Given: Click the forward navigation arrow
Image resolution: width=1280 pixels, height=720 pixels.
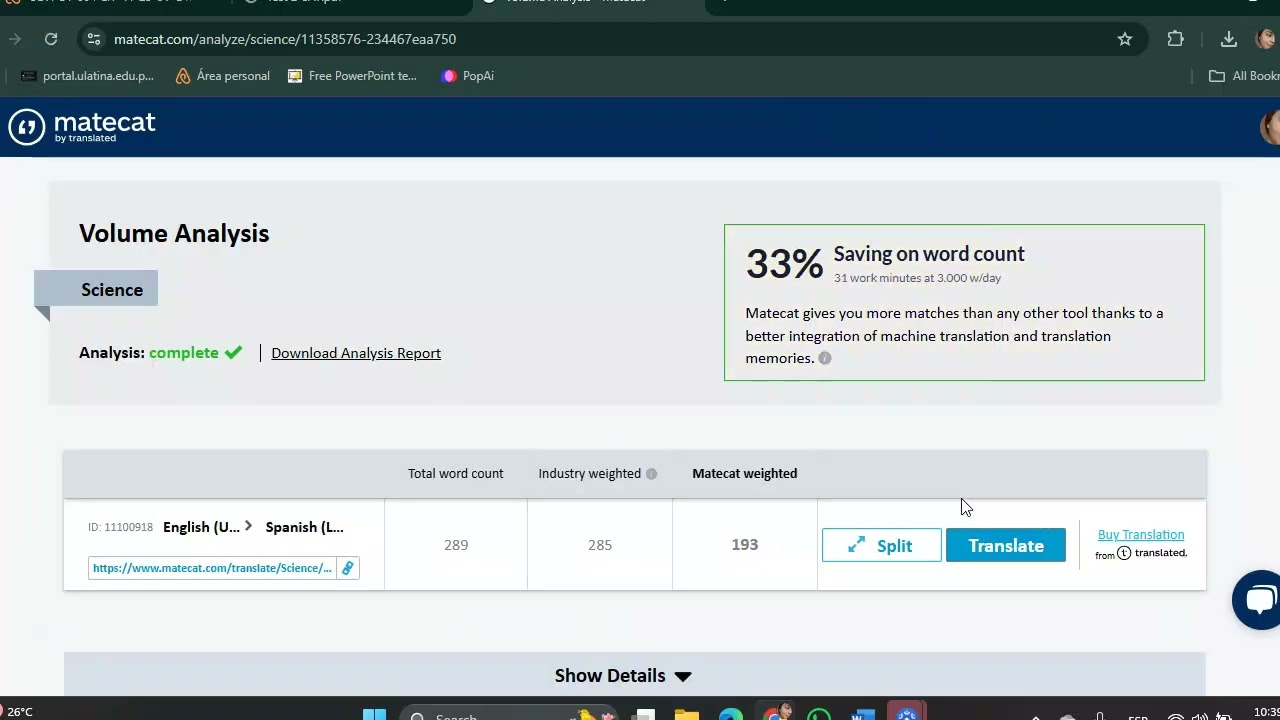Looking at the screenshot, I should pos(14,39).
